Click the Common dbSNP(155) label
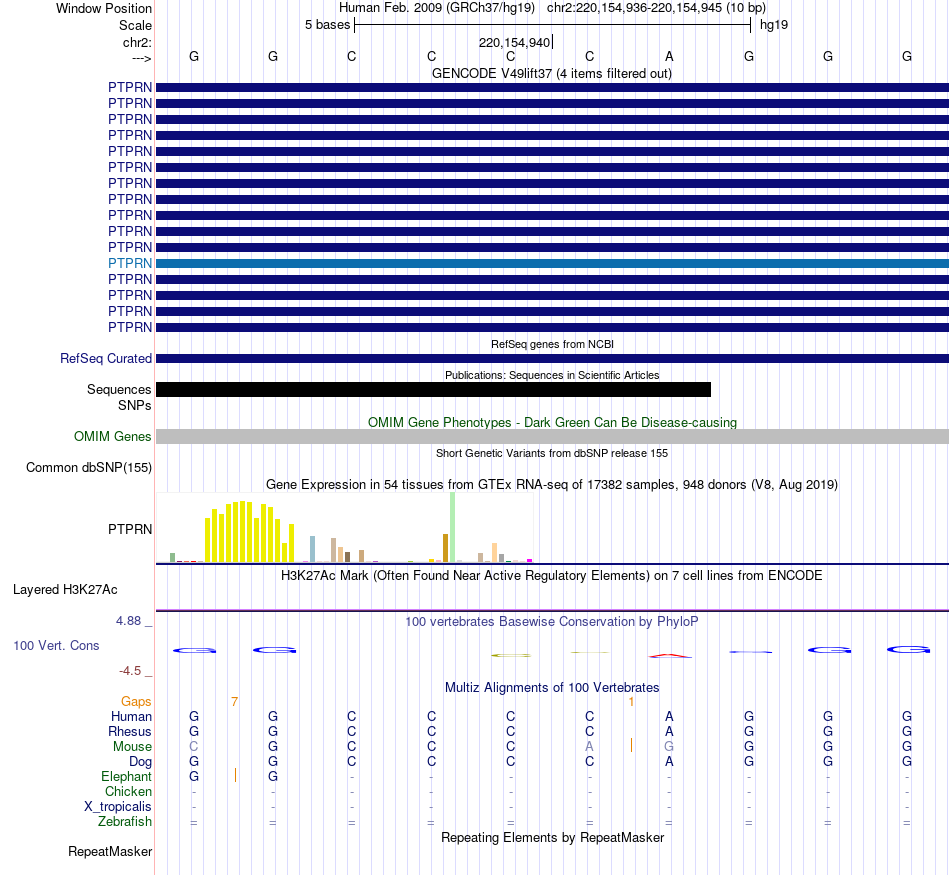Viewport: 950px width, 875px height. [89, 468]
